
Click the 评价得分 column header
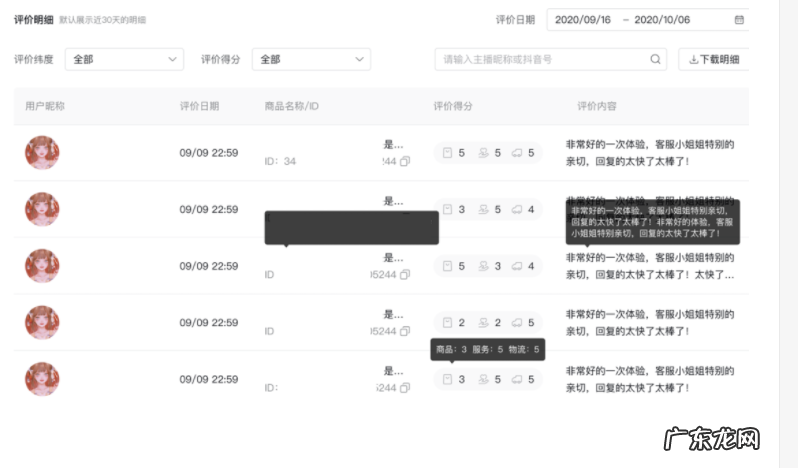(x=453, y=106)
